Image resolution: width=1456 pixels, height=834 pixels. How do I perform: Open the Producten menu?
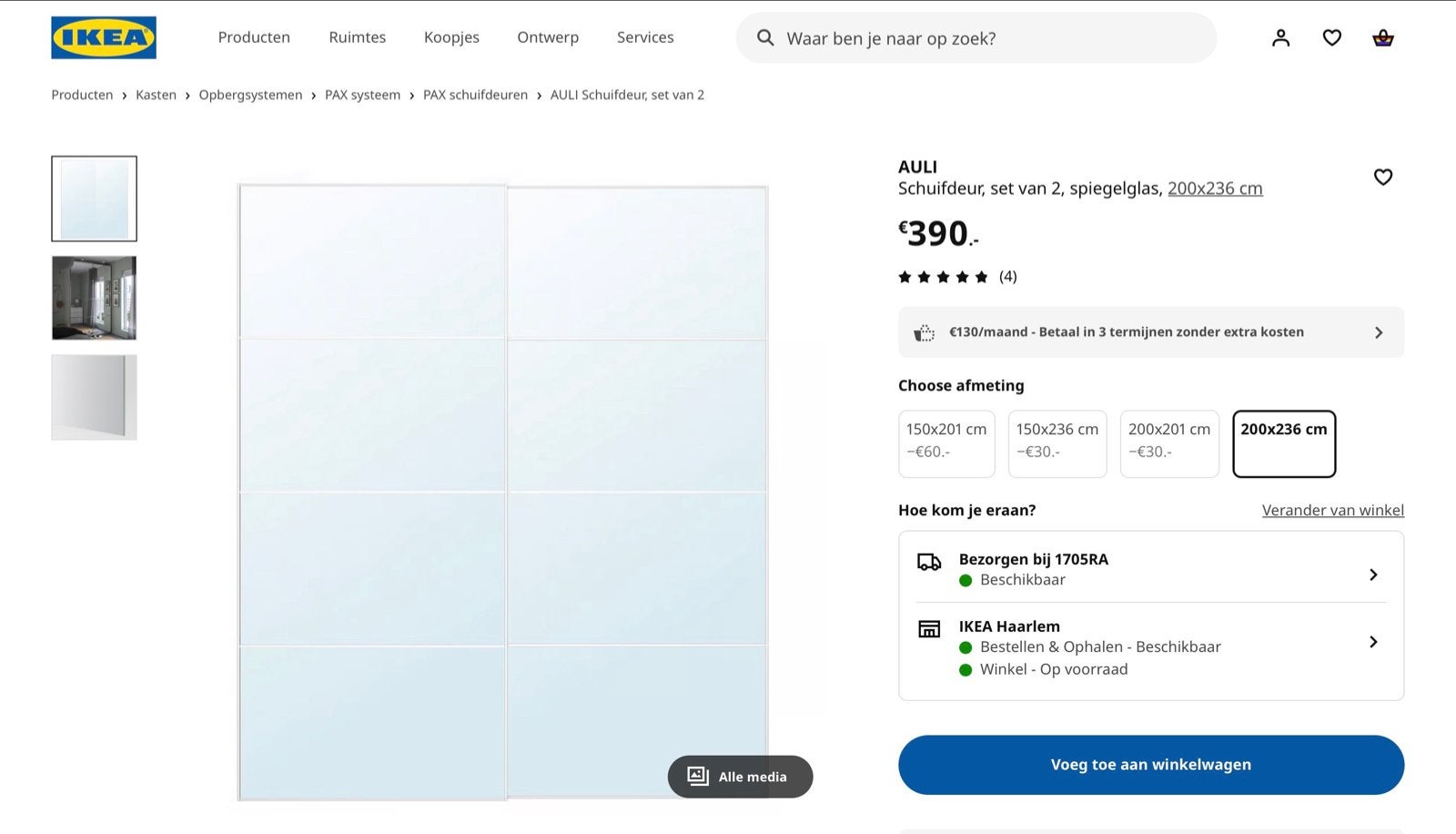[x=254, y=37]
